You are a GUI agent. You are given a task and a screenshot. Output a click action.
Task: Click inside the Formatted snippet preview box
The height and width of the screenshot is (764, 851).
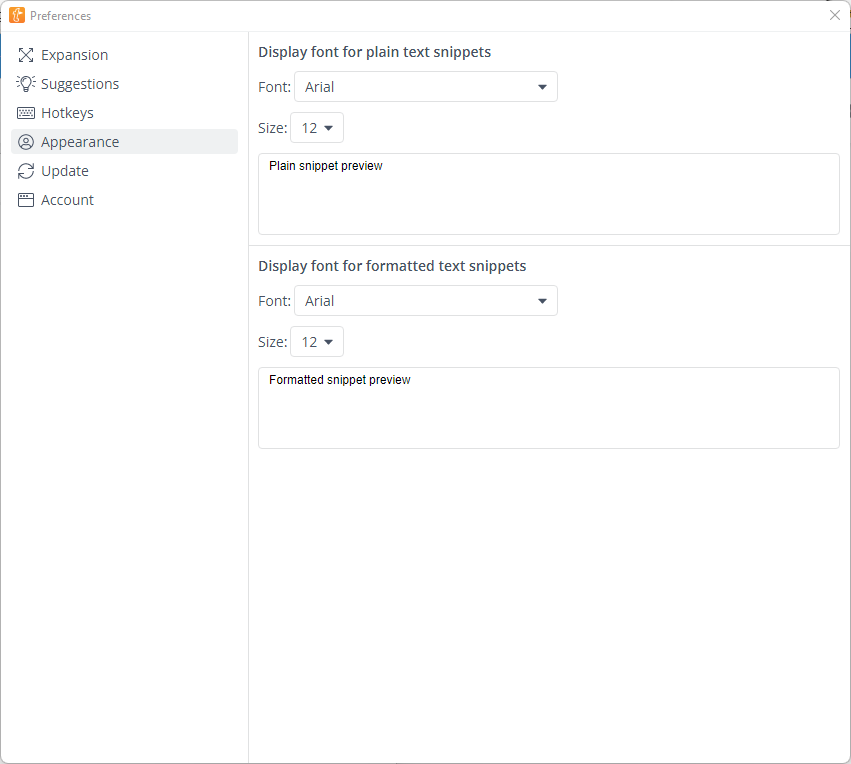pos(548,409)
